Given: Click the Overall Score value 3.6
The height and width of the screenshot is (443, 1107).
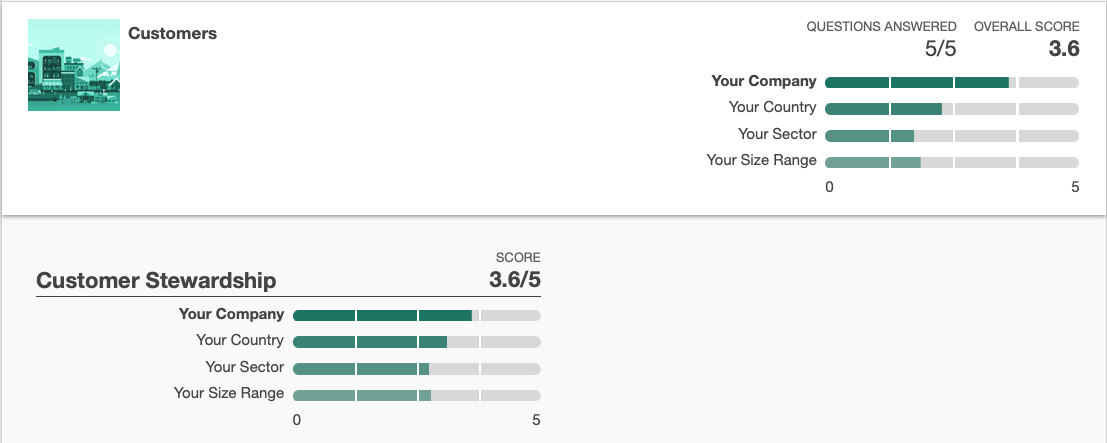Looking at the screenshot, I should pos(1063,48).
